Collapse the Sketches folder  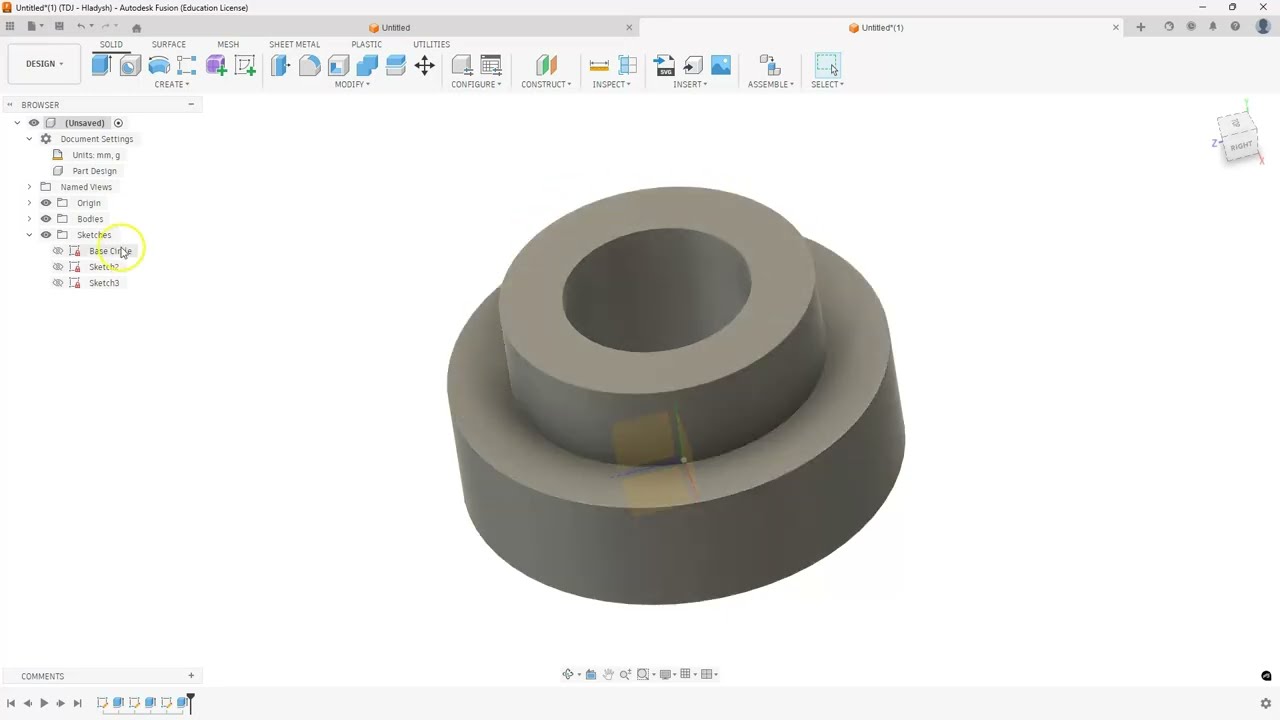pos(29,235)
